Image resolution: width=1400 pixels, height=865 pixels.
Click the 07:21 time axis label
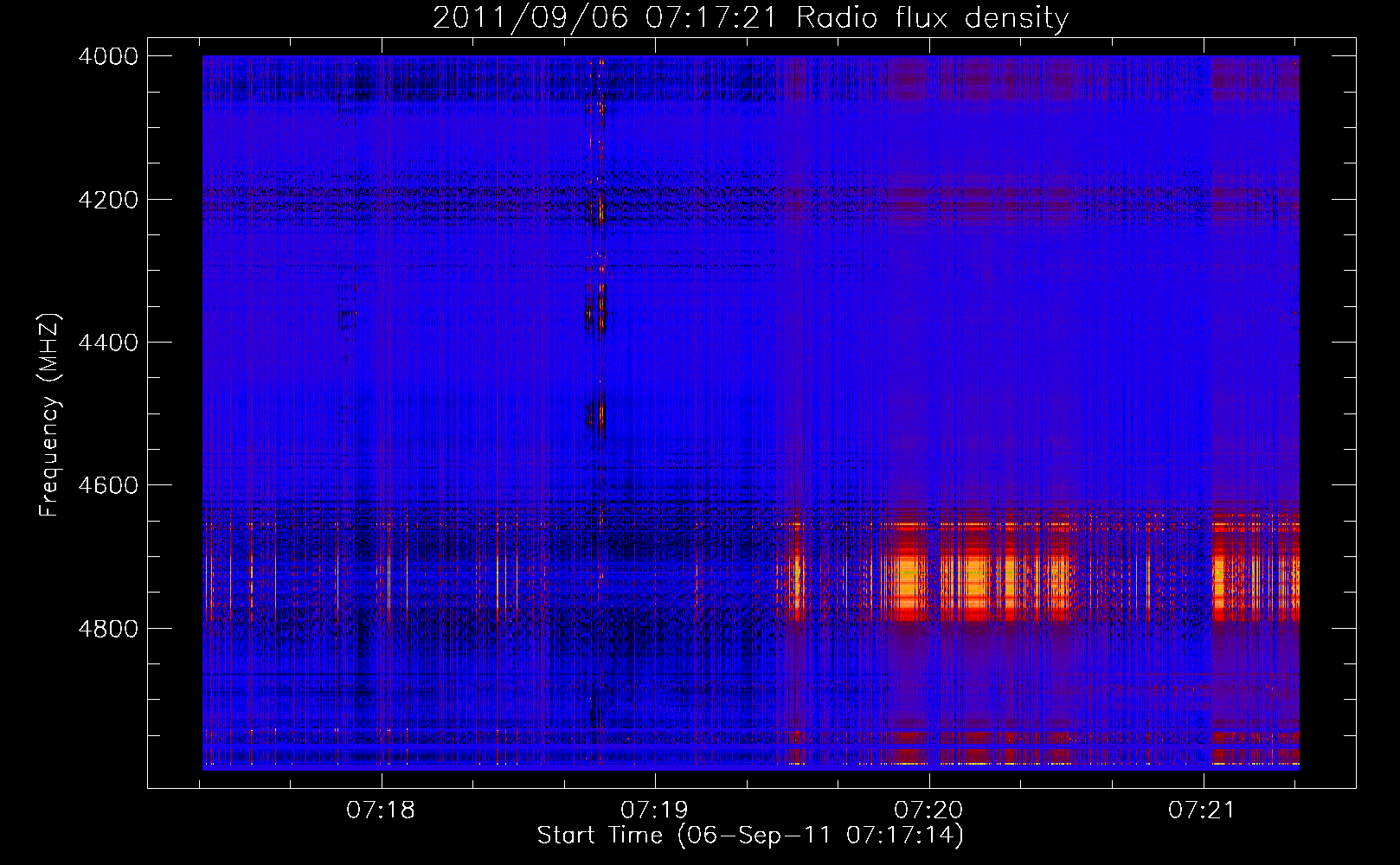pyautogui.click(x=1202, y=811)
